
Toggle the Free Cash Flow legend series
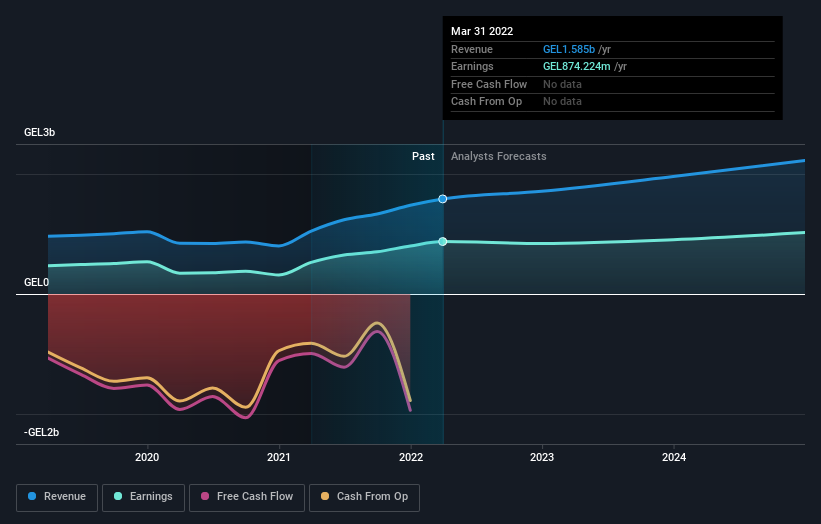point(247,497)
